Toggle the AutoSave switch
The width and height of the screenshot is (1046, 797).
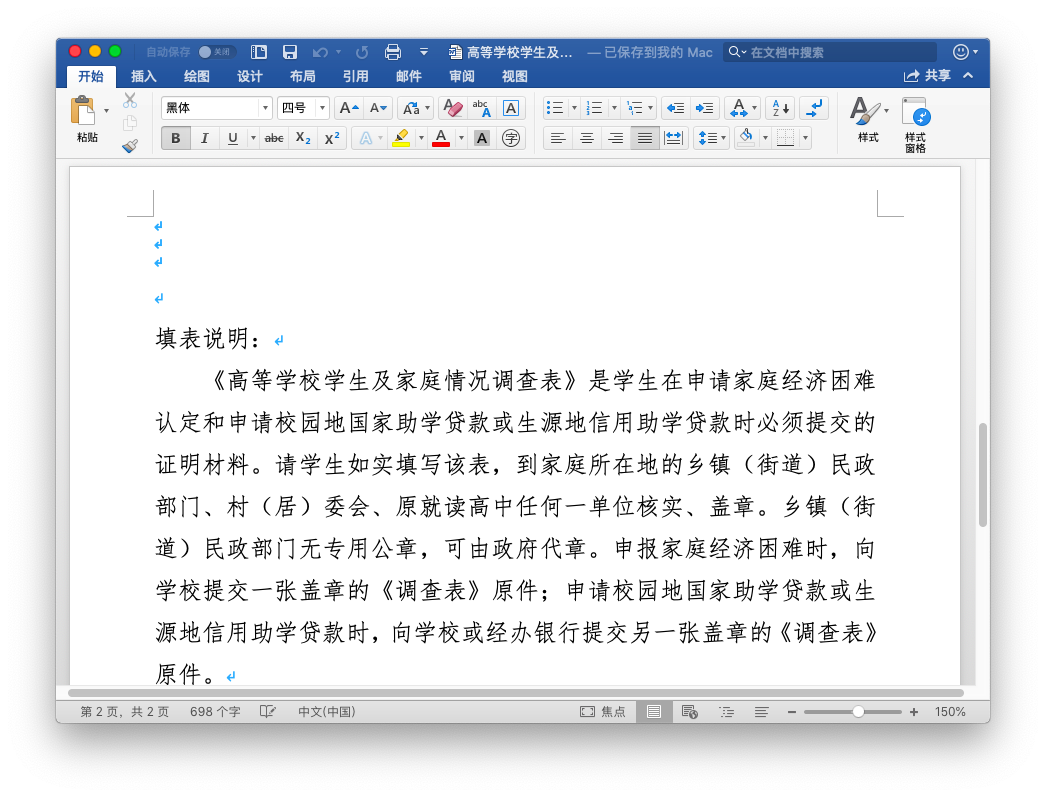pos(214,52)
